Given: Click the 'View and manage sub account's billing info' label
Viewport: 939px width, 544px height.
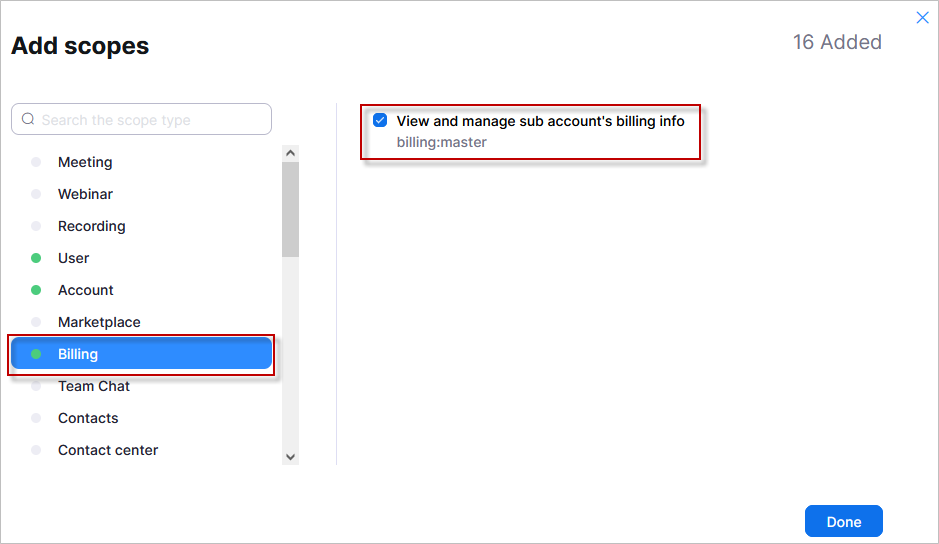Looking at the screenshot, I should pyautogui.click(x=540, y=121).
